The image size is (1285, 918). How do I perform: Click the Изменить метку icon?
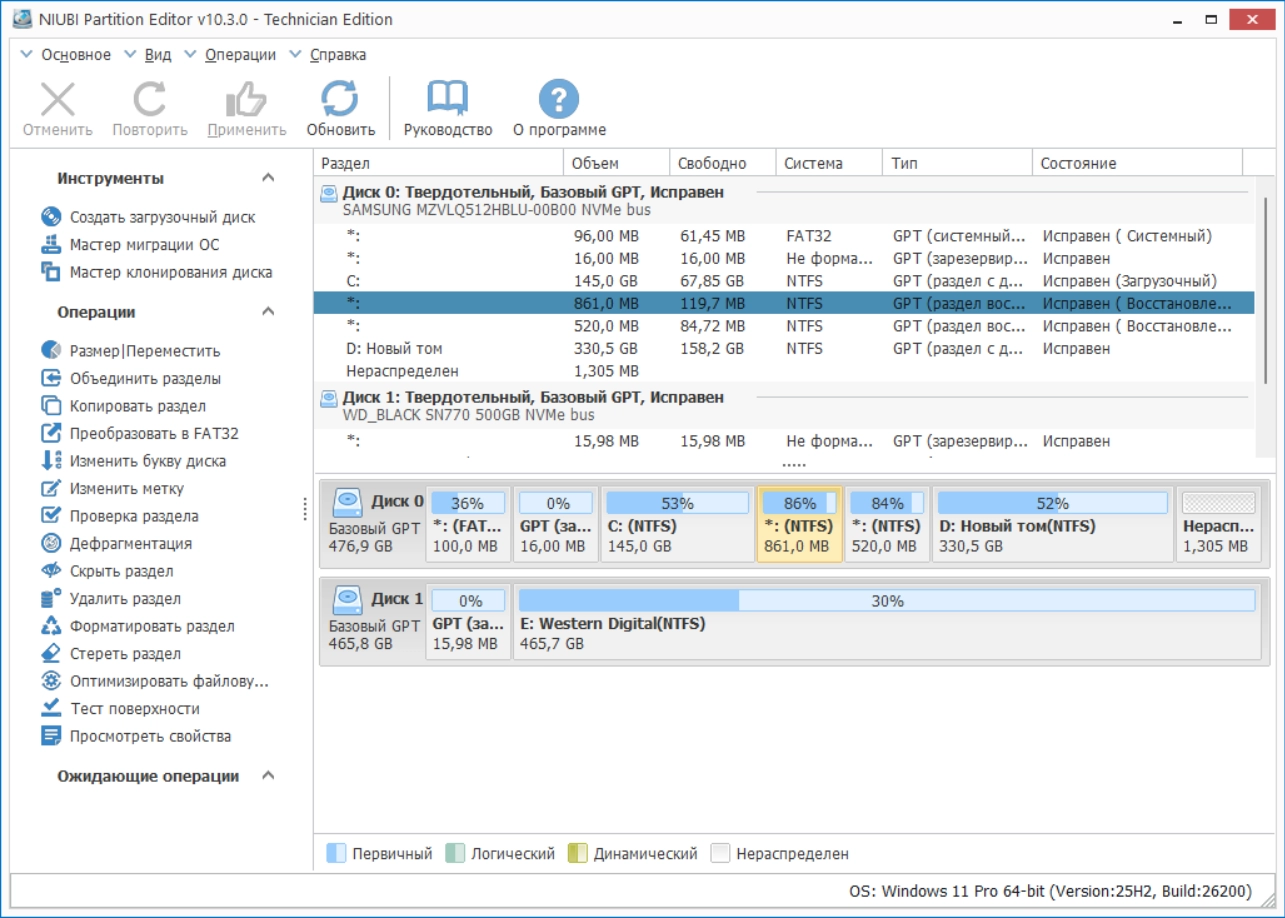[51, 489]
